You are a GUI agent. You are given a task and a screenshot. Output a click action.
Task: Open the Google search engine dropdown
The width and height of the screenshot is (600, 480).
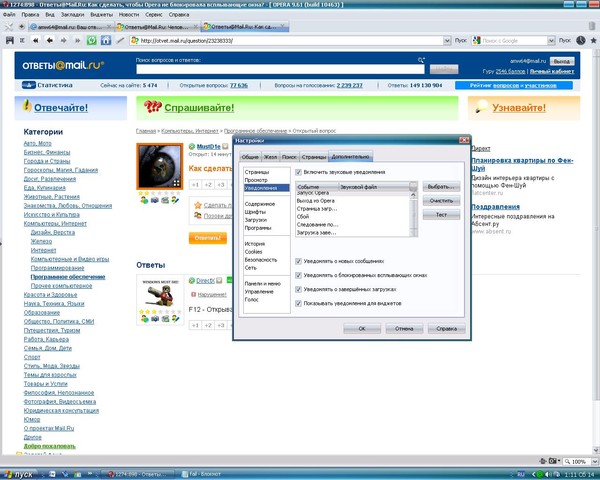click(551, 41)
